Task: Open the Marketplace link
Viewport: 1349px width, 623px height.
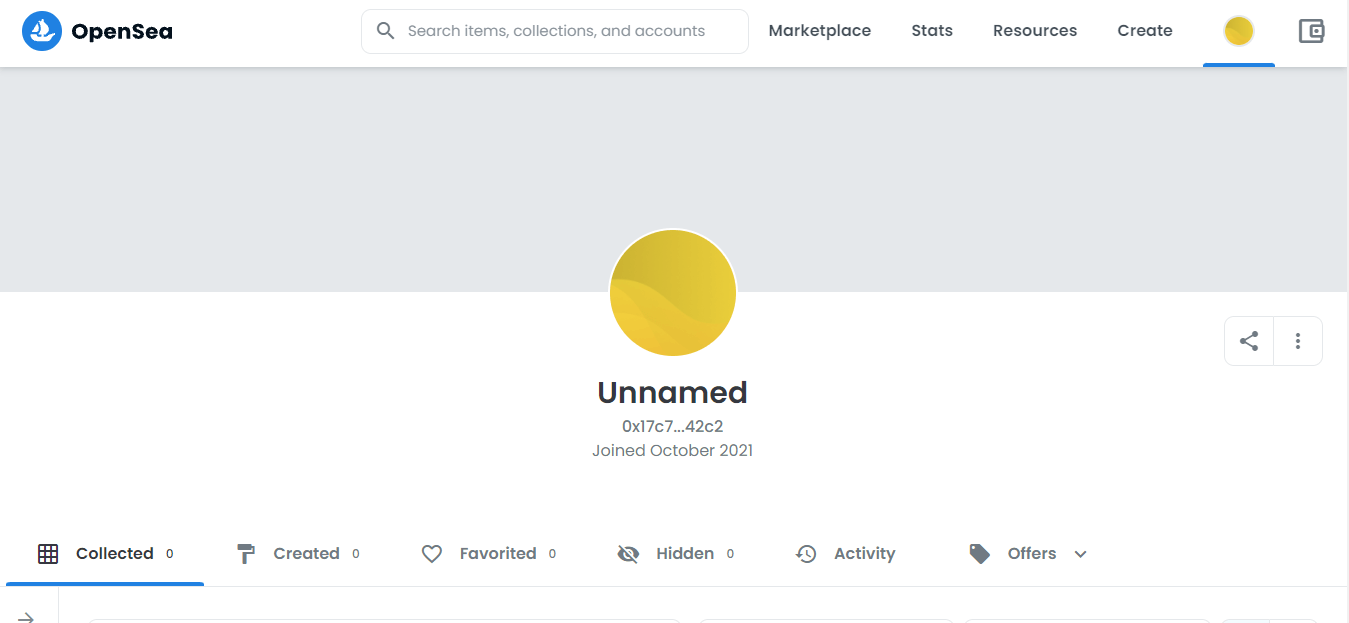Action: [x=820, y=31]
